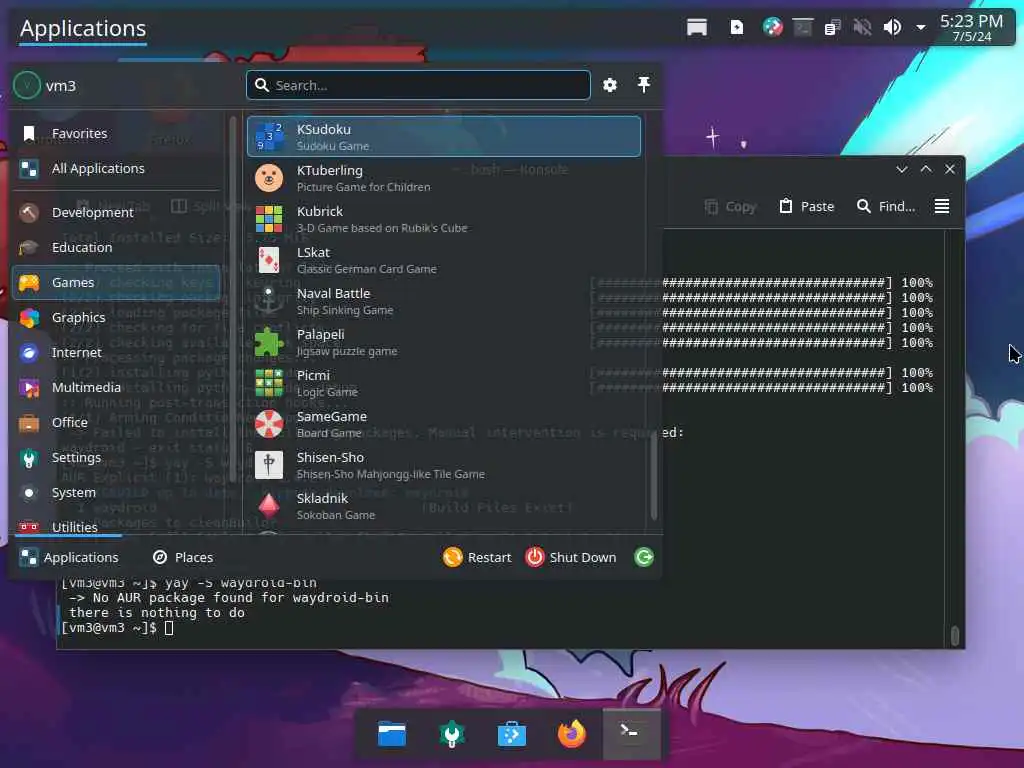Open the clipboard tray icon
The height and width of the screenshot is (768, 1024).
832,27
